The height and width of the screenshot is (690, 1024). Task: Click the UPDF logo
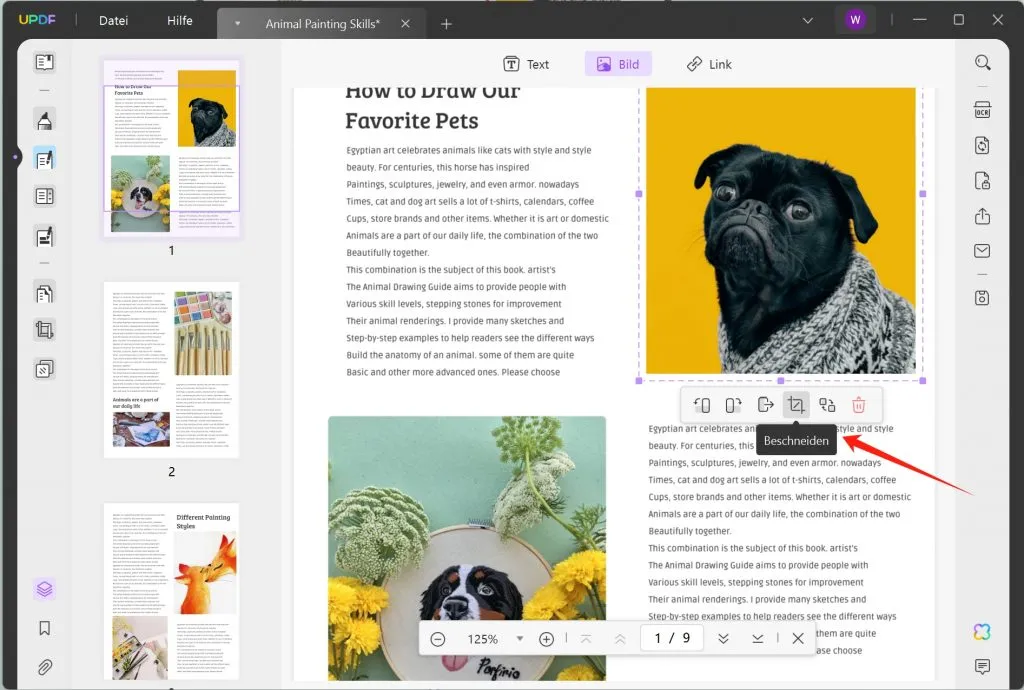pos(37,20)
